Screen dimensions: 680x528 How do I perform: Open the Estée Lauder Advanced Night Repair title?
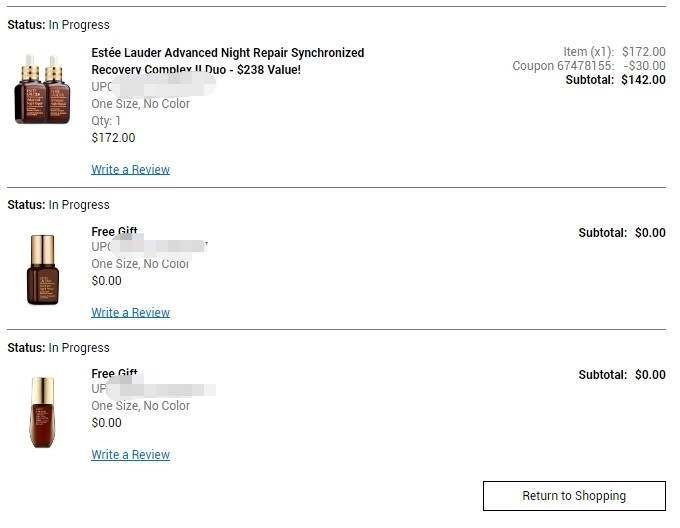coord(228,61)
